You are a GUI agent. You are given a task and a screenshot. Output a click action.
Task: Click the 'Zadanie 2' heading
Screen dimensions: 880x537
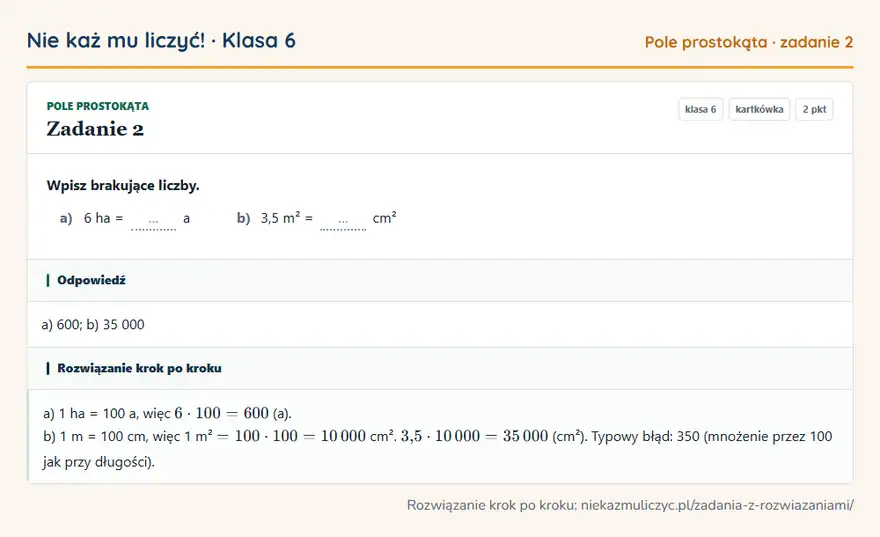[x=95, y=129]
